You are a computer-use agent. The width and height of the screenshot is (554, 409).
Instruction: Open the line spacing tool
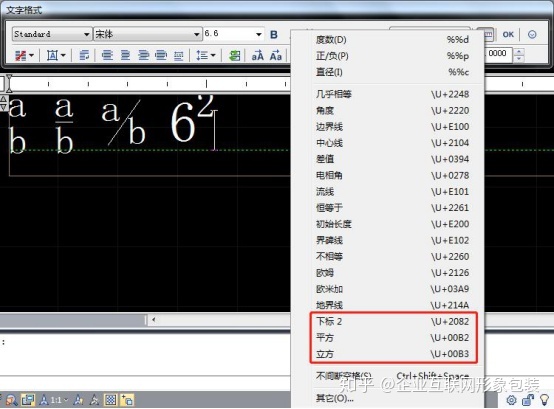coord(202,55)
